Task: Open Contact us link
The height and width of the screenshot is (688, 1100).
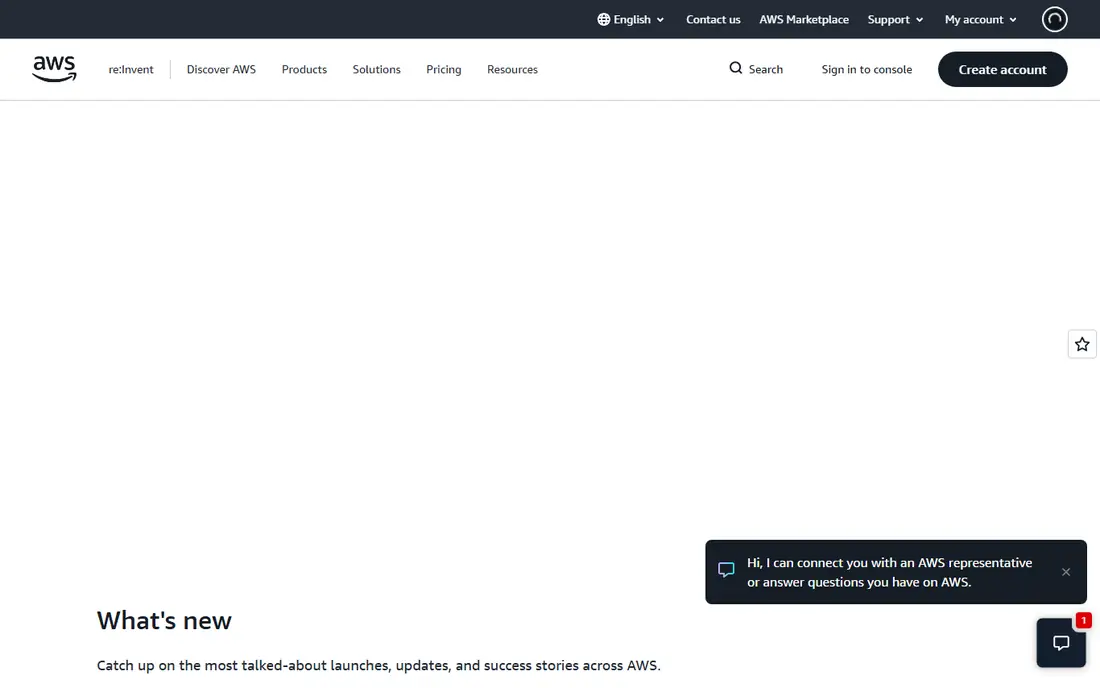Action: 713,20
